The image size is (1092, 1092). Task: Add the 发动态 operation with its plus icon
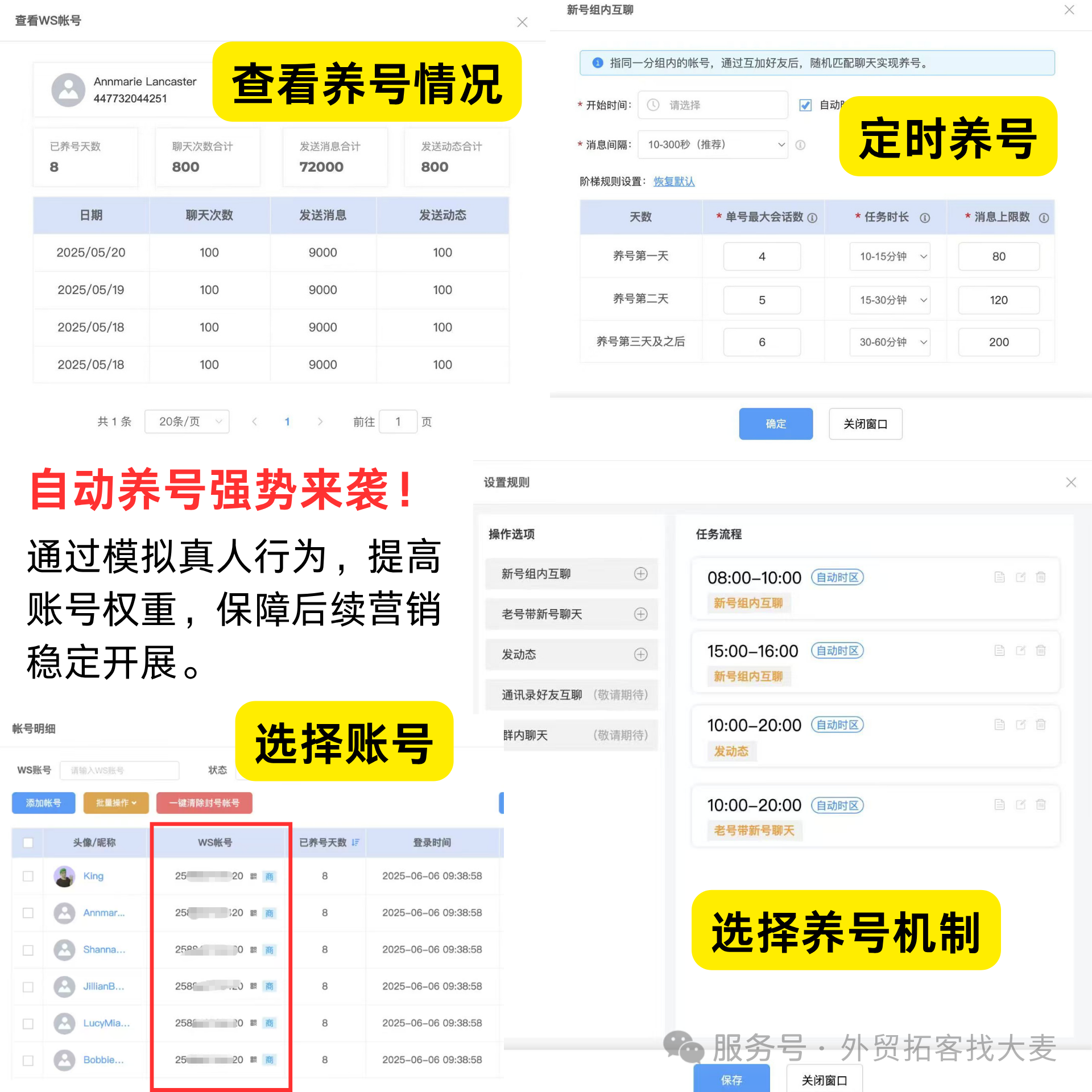pyautogui.click(x=640, y=654)
